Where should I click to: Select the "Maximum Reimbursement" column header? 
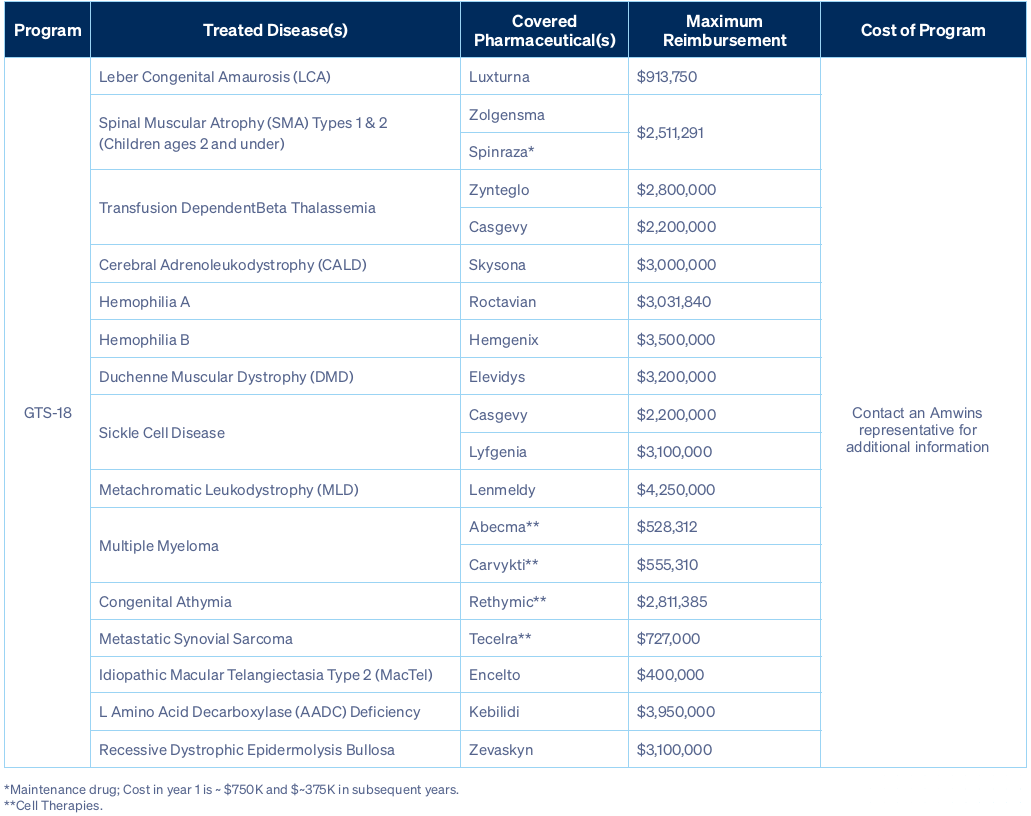point(725,31)
